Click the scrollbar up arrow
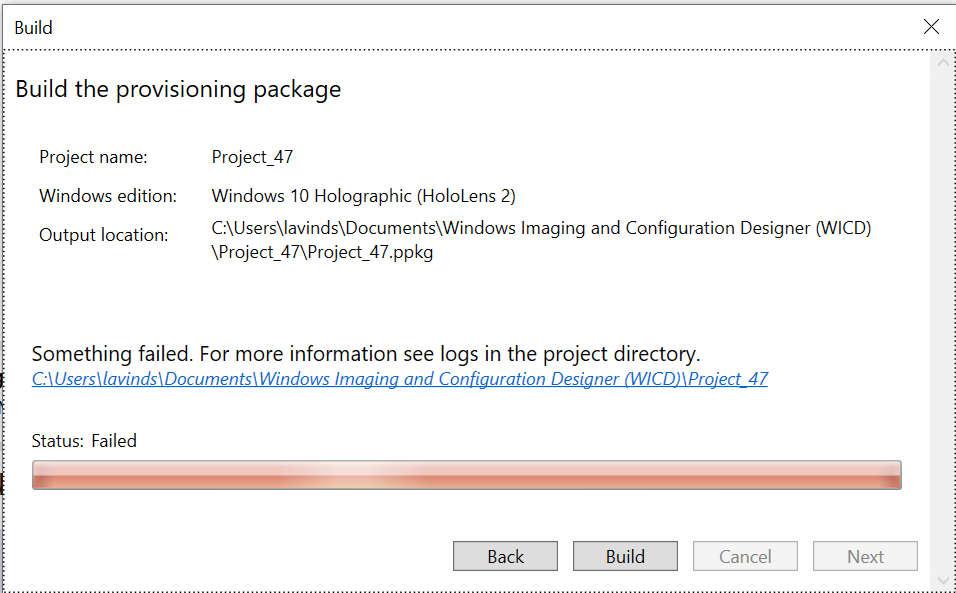 pyautogui.click(x=942, y=62)
